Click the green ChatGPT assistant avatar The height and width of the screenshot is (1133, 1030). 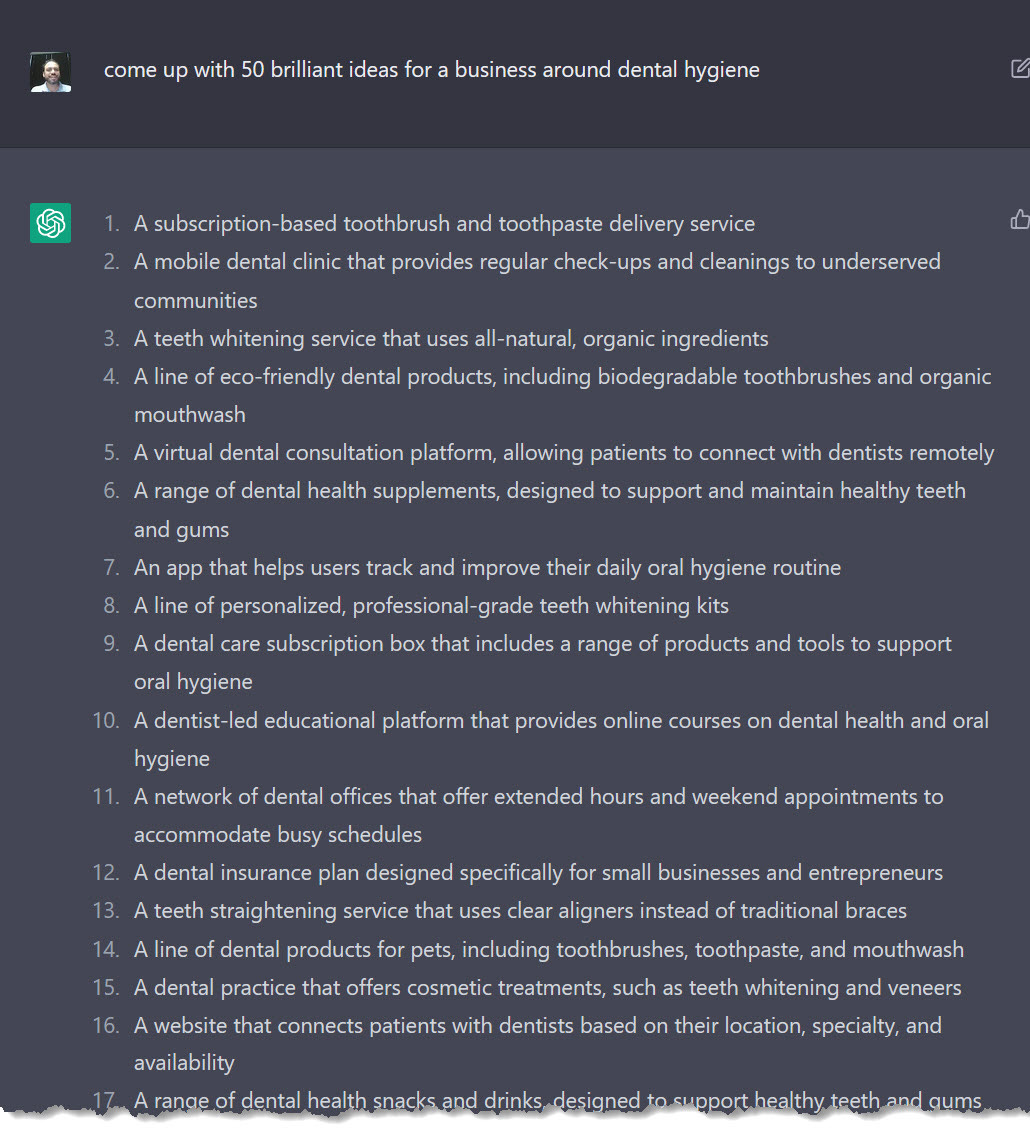[x=50, y=223]
